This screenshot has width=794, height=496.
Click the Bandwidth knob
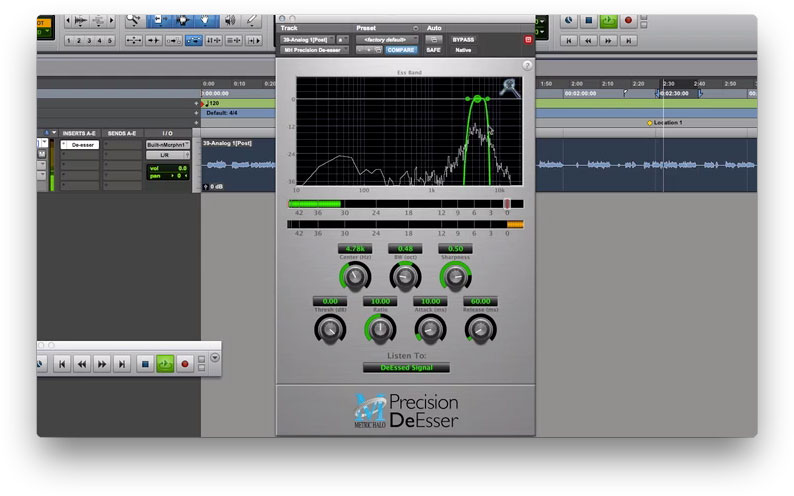coord(405,277)
